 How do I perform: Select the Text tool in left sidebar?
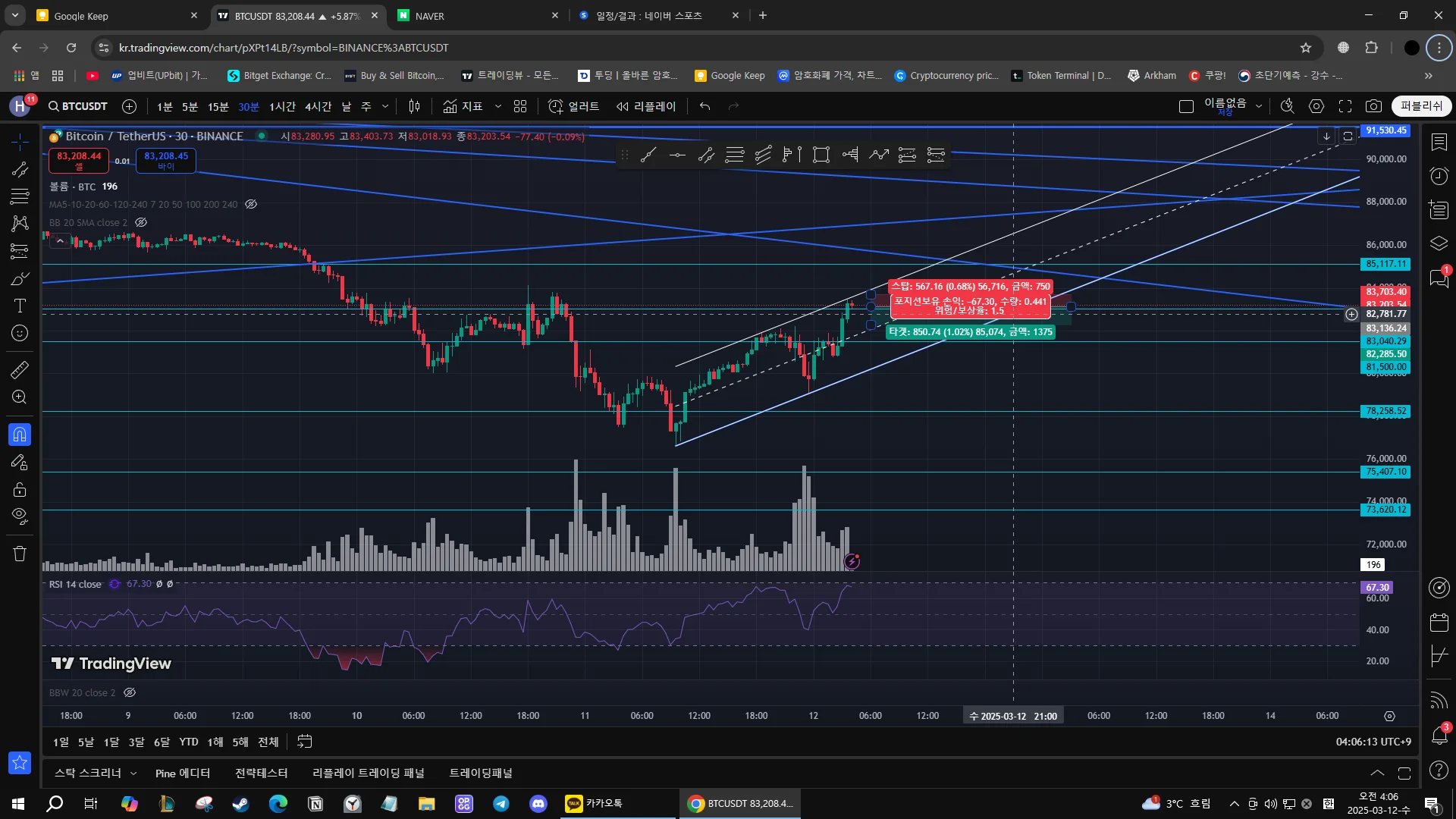pyautogui.click(x=20, y=306)
